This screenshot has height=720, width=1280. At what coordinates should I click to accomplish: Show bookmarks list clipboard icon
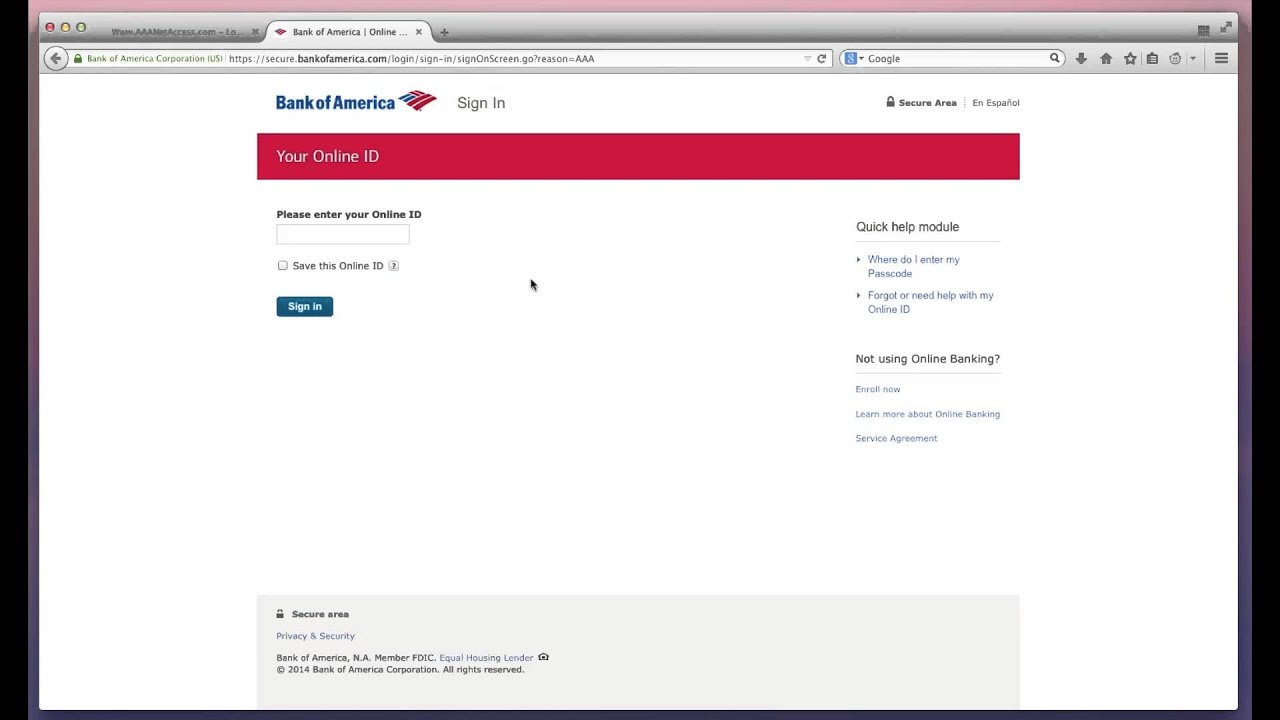1152,59
